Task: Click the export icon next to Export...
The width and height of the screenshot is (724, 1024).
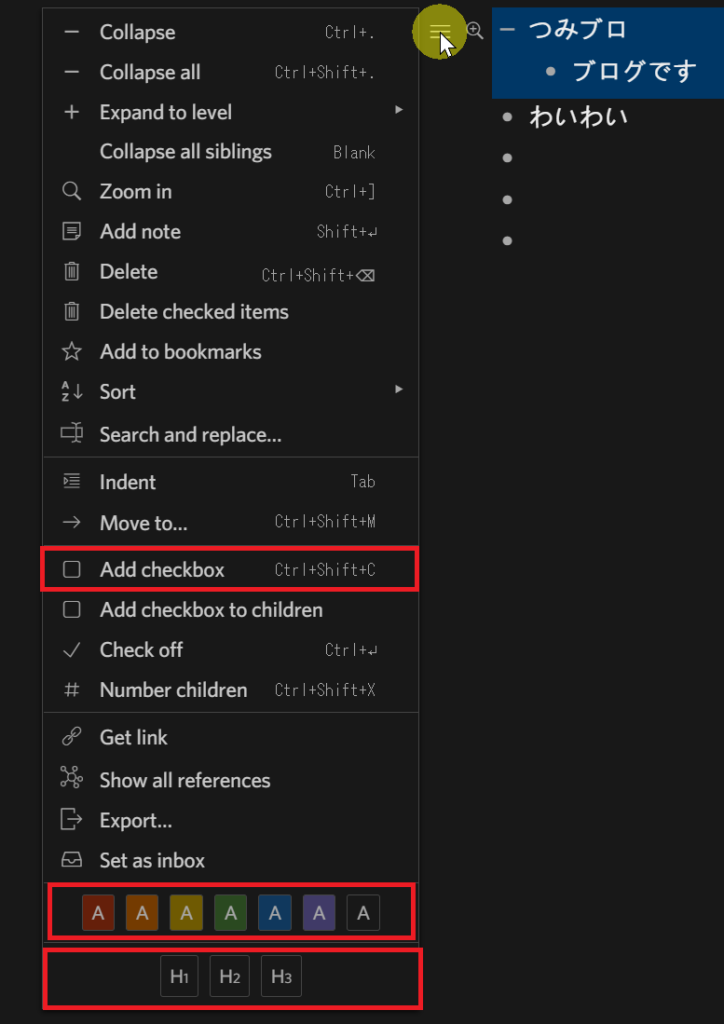Action: click(71, 819)
